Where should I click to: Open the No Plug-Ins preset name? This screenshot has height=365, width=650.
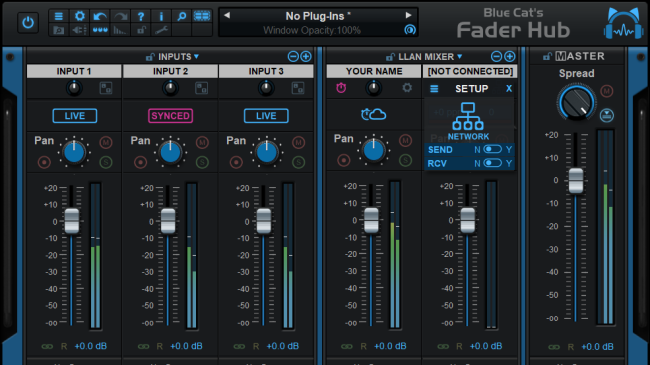coord(318,16)
